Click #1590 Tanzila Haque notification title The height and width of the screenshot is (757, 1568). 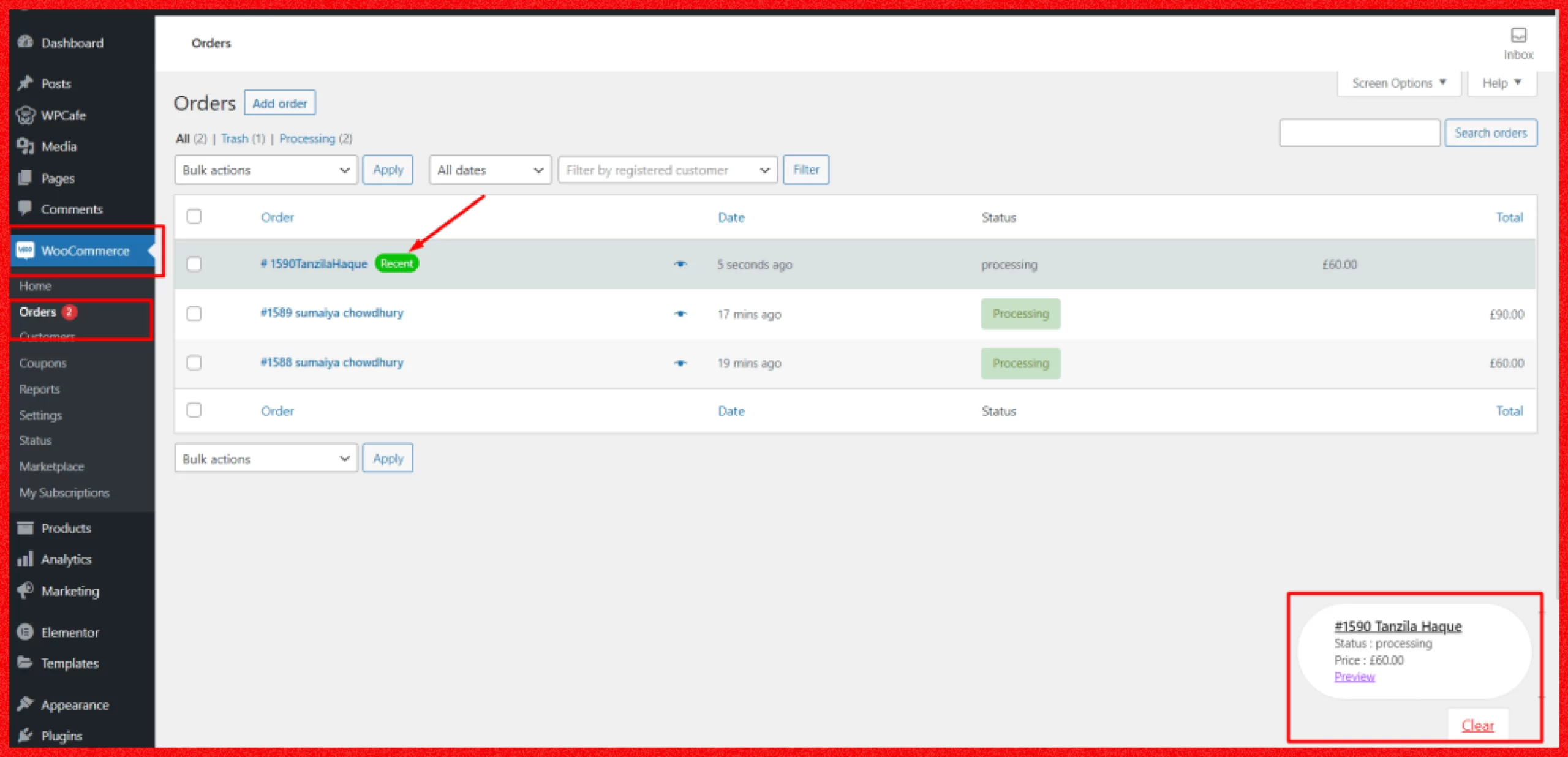1398,626
